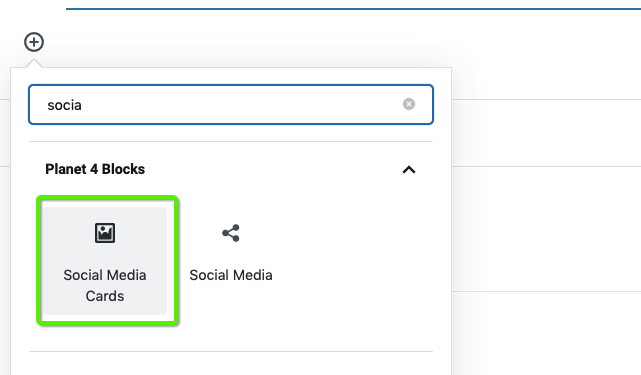This screenshot has width=641, height=375.
Task: Click the Planet 4 Blocks heading
Action: coord(95,169)
